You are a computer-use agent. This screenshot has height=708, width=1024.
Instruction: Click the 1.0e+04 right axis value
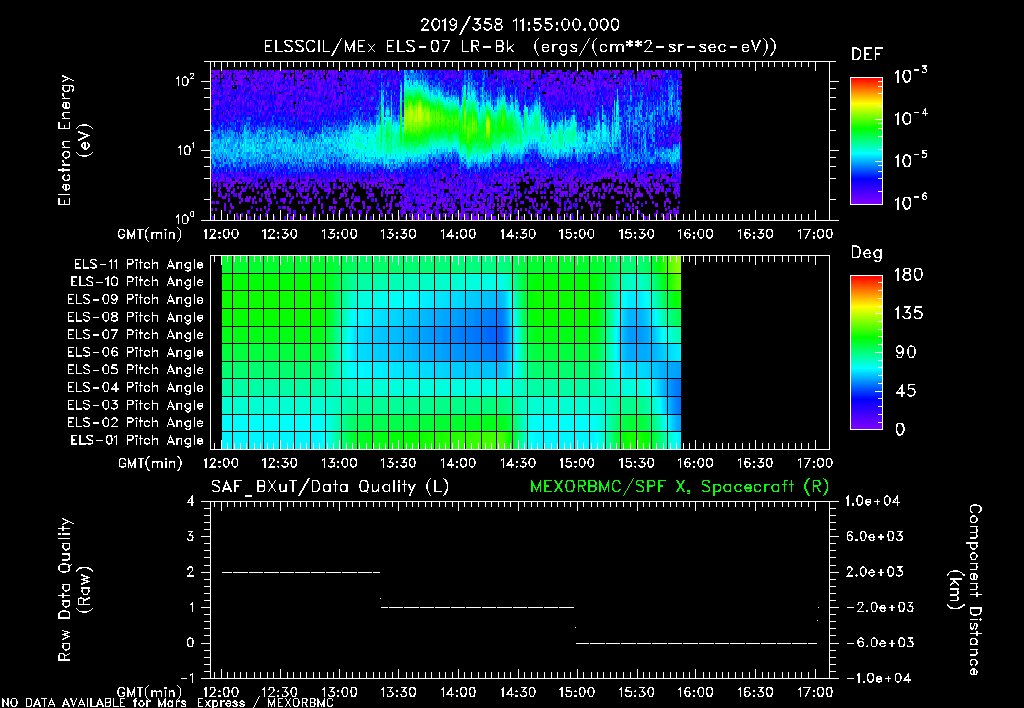coord(872,501)
